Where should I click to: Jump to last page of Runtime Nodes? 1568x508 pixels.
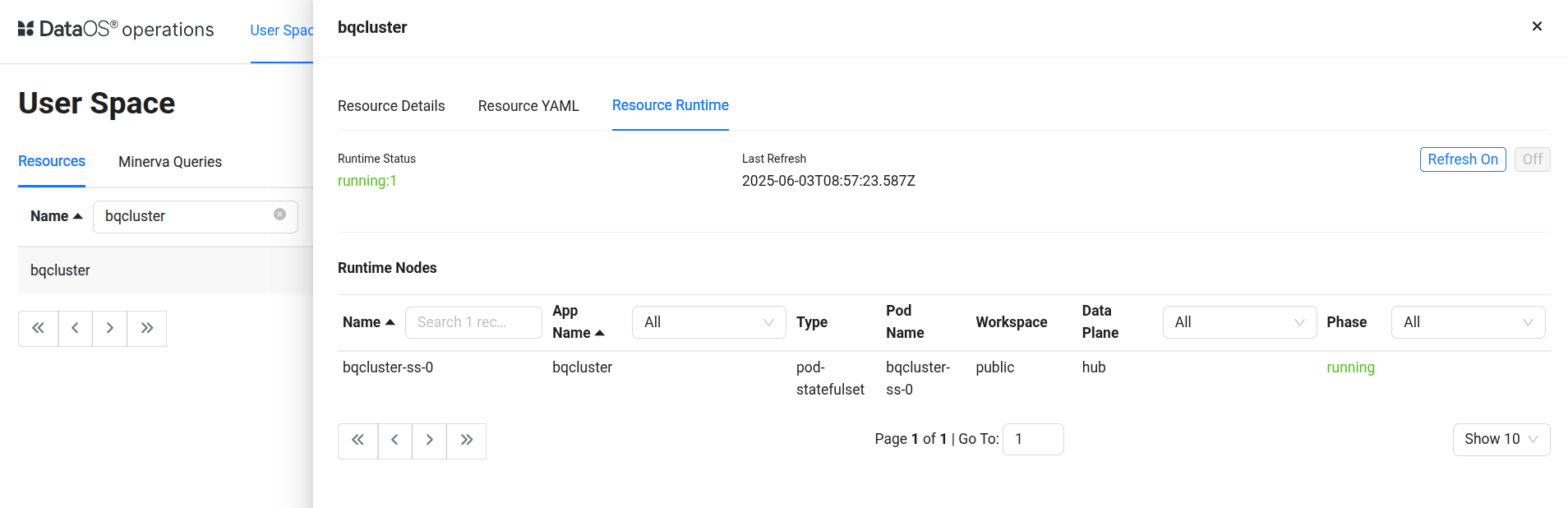[467, 441]
